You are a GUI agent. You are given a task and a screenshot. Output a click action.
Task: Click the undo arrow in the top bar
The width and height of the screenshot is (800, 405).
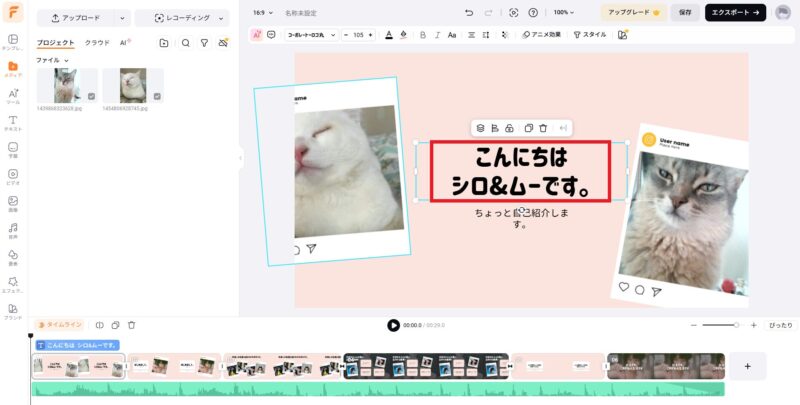point(469,13)
